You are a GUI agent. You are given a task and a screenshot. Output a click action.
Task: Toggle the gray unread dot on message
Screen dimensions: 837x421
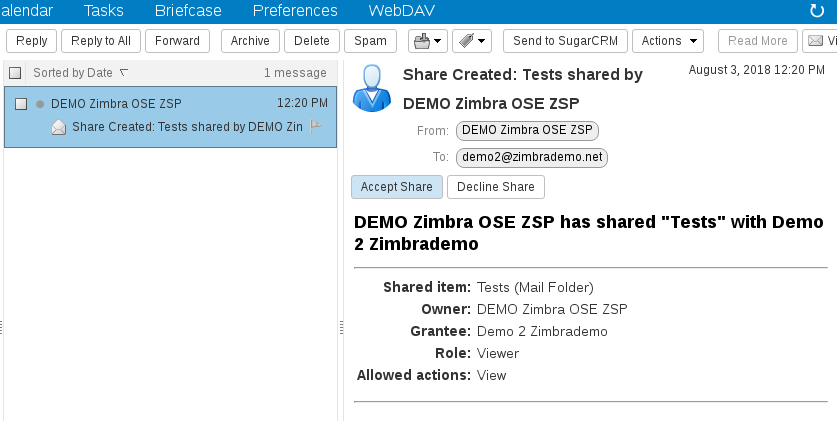point(40,104)
